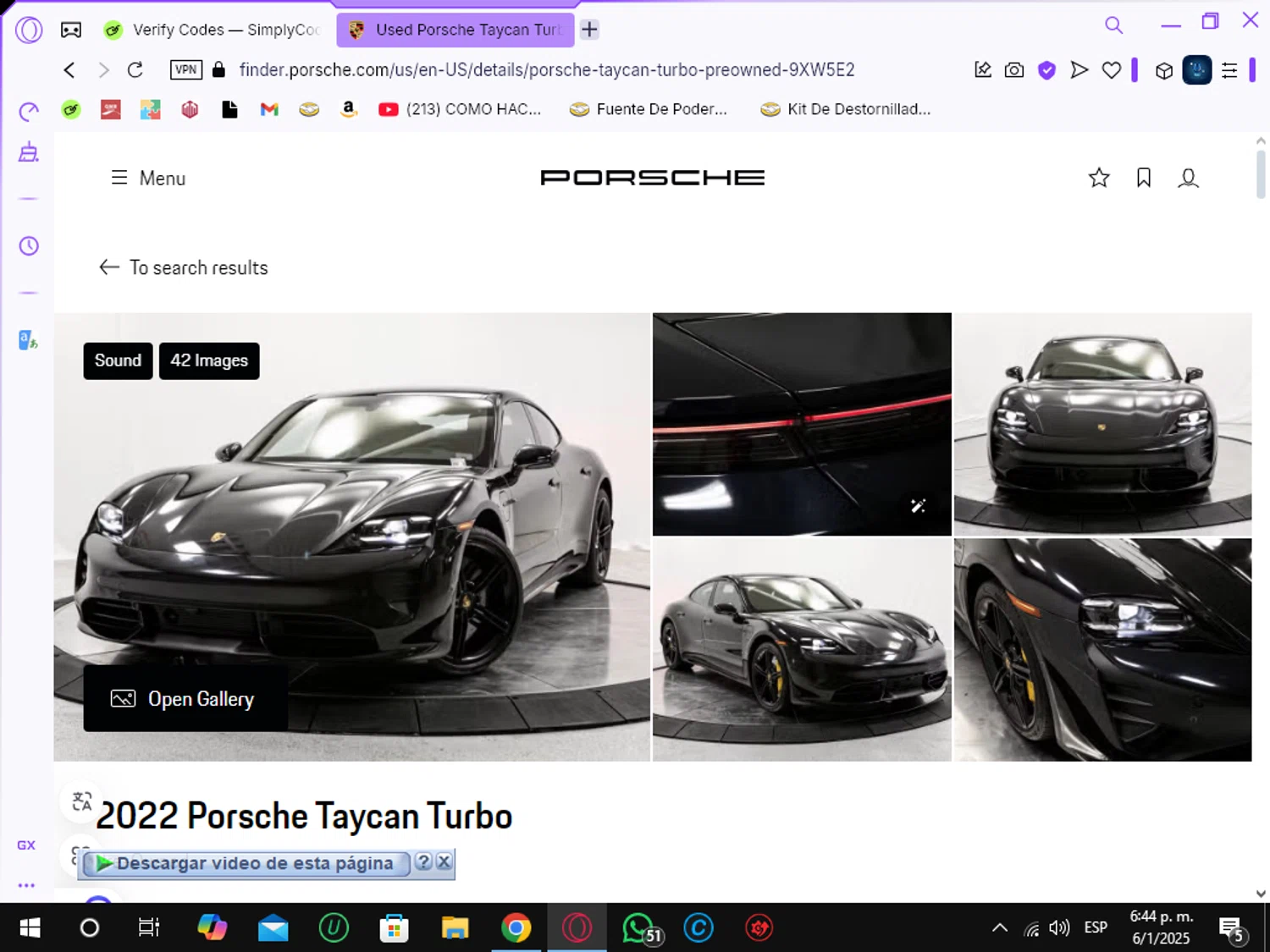Open the Opera main menu logo

29,30
